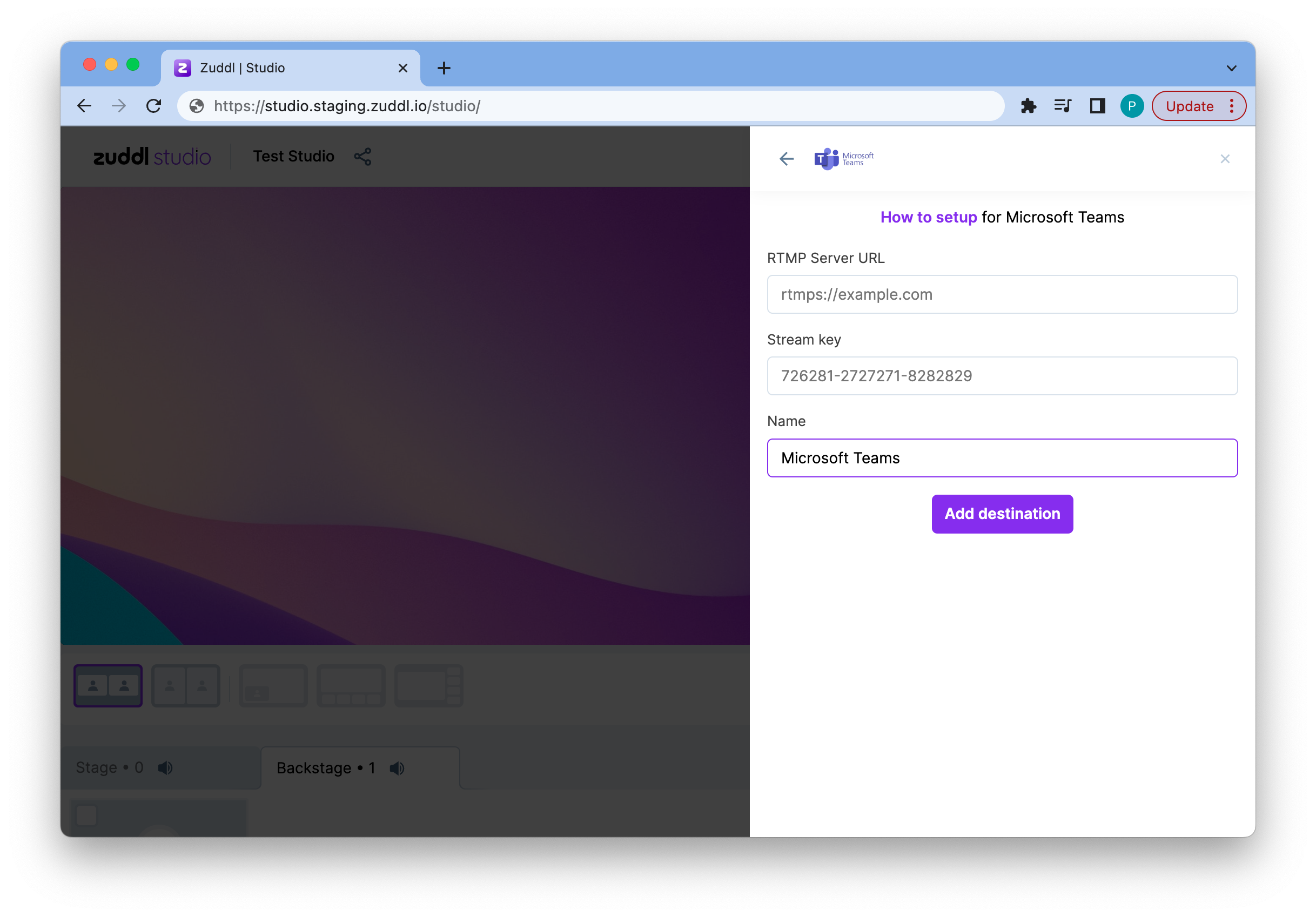Go back using the panel's back arrow
This screenshot has width=1316, height=917.
pyautogui.click(x=787, y=159)
